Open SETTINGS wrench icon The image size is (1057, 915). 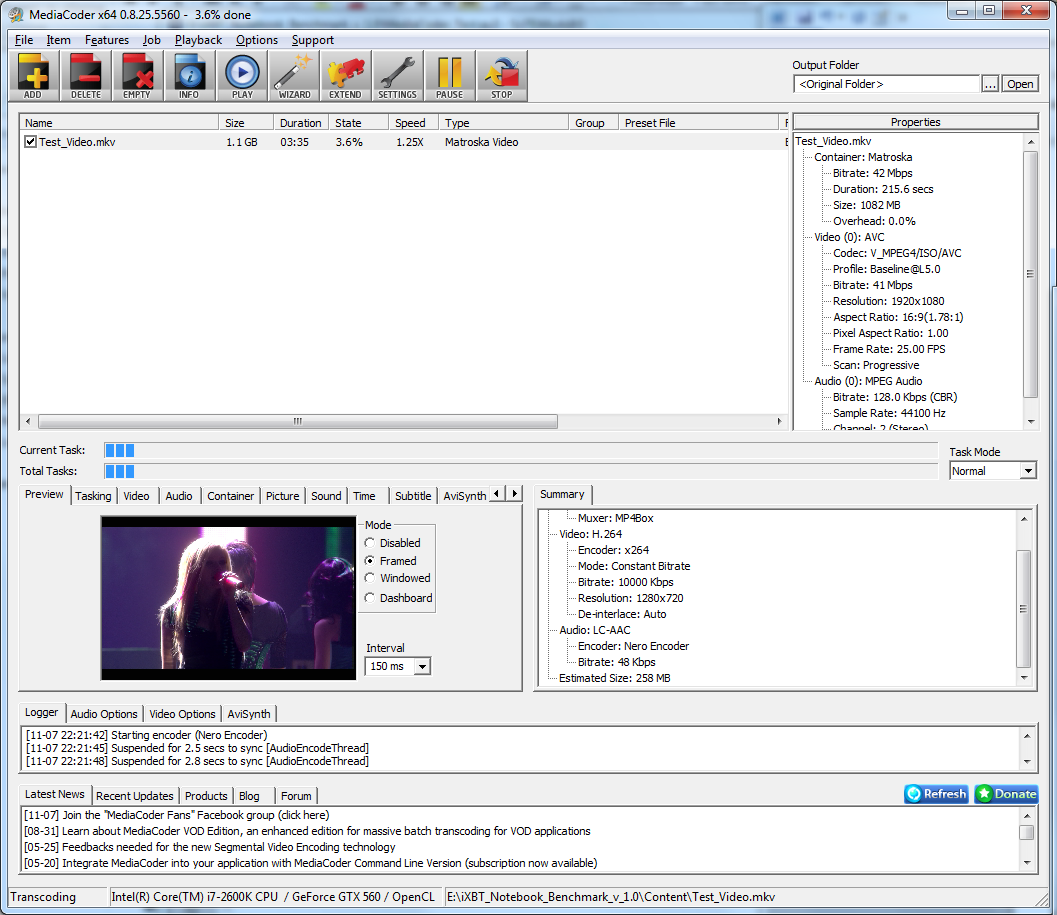coord(398,76)
